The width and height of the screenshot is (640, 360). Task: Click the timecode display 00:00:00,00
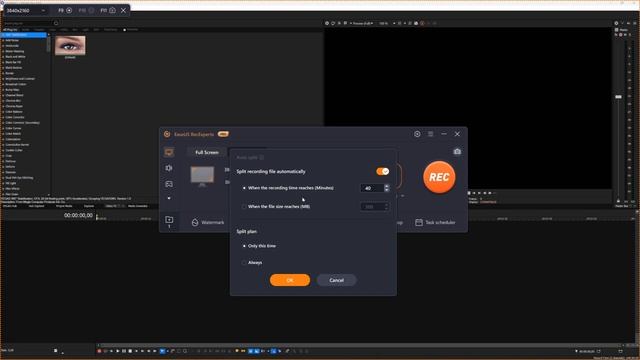(x=78, y=216)
